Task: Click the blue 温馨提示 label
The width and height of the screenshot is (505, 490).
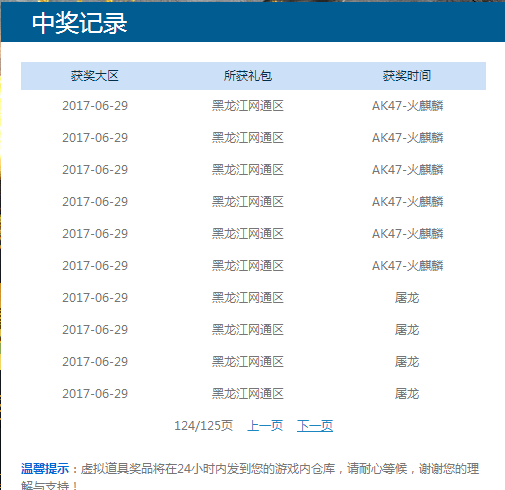Action: click(x=45, y=469)
